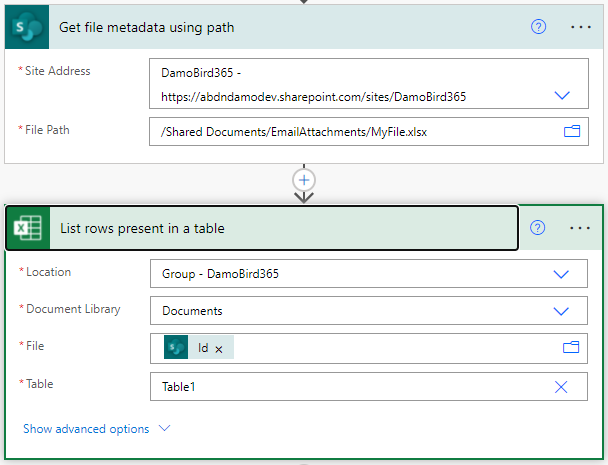Click the SharePoint icon on Get file metadata header

click(27, 27)
